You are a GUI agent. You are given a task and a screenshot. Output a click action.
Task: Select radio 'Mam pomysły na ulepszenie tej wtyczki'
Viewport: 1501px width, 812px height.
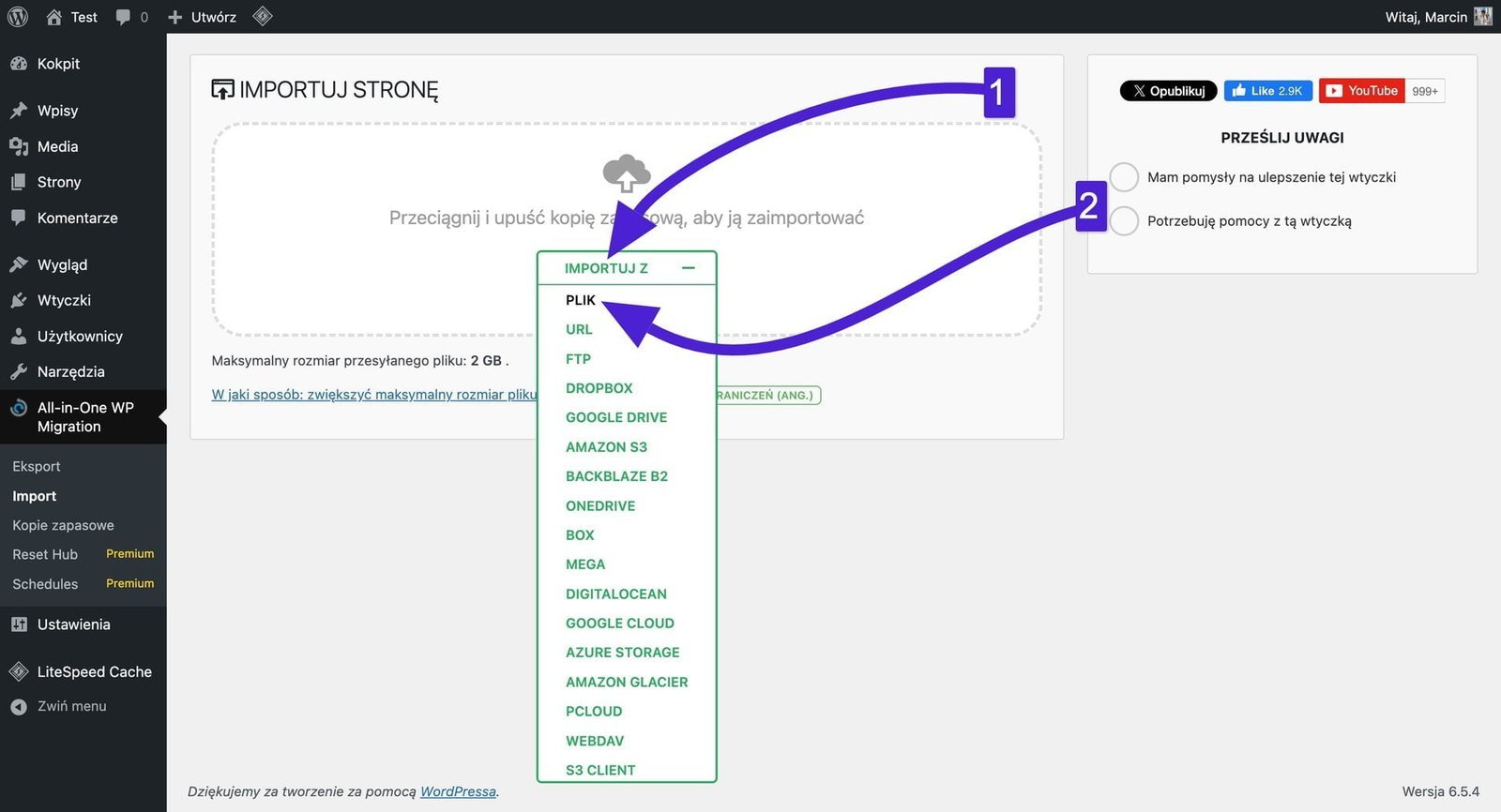pos(1124,177)
